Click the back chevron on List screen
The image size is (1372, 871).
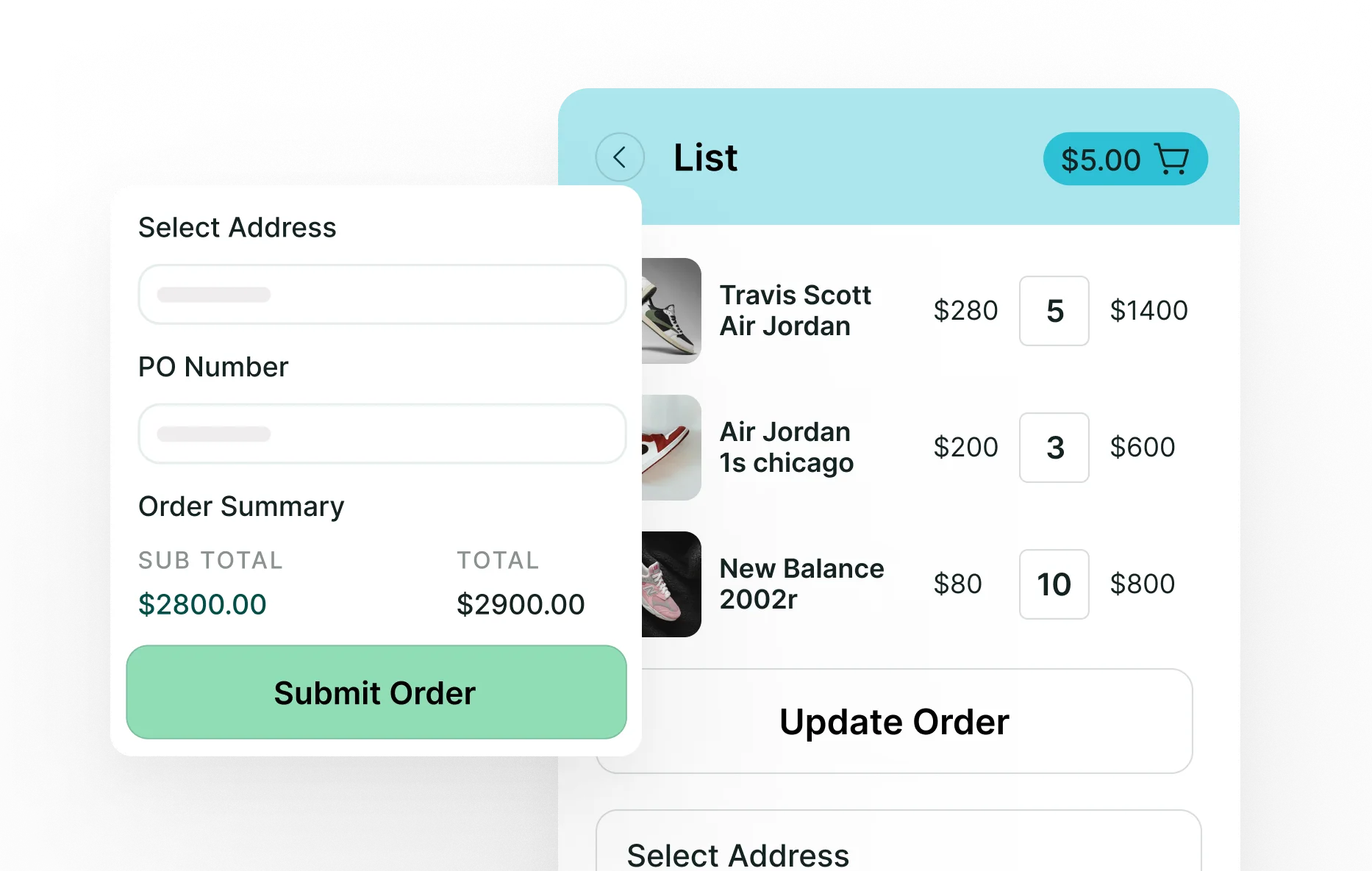click(x=620, y=157)
